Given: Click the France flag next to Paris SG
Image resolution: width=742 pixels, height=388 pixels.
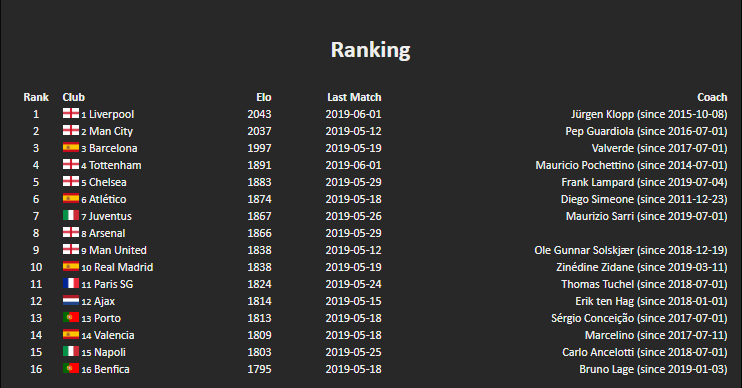Looking at the screenshot, I should (x=71, y=283).
